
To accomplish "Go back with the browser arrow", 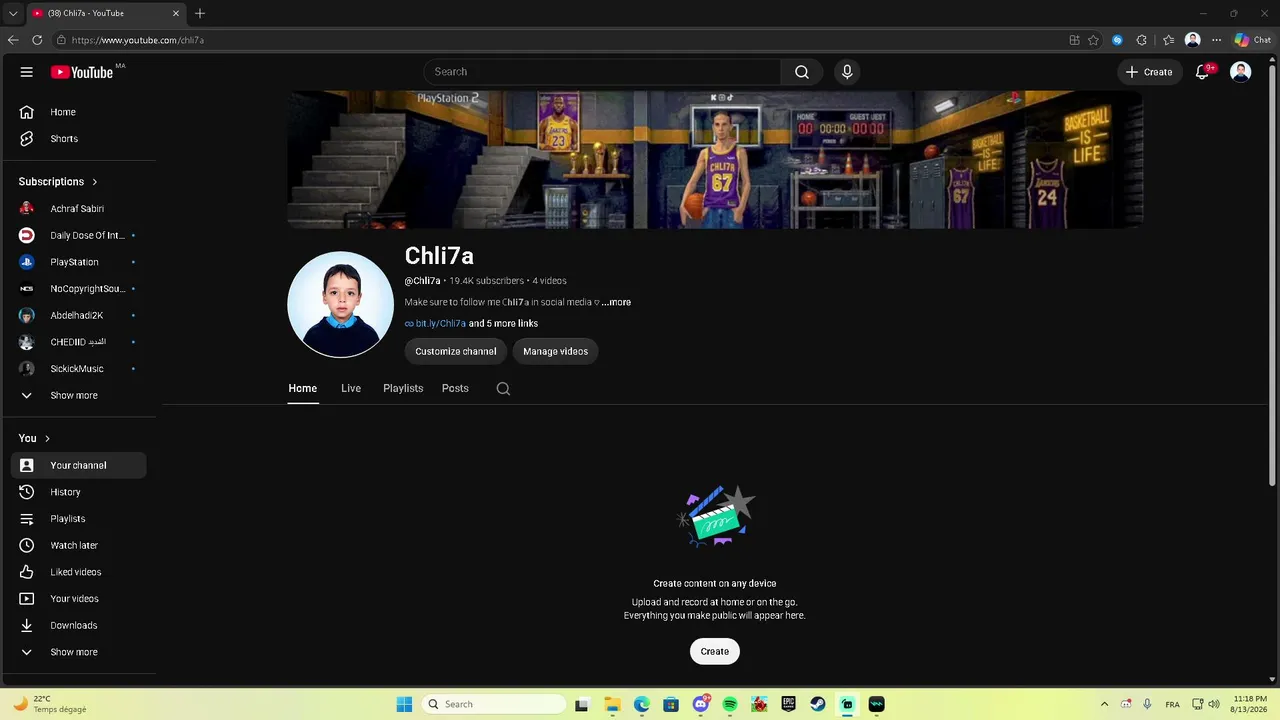I will 13,40.
